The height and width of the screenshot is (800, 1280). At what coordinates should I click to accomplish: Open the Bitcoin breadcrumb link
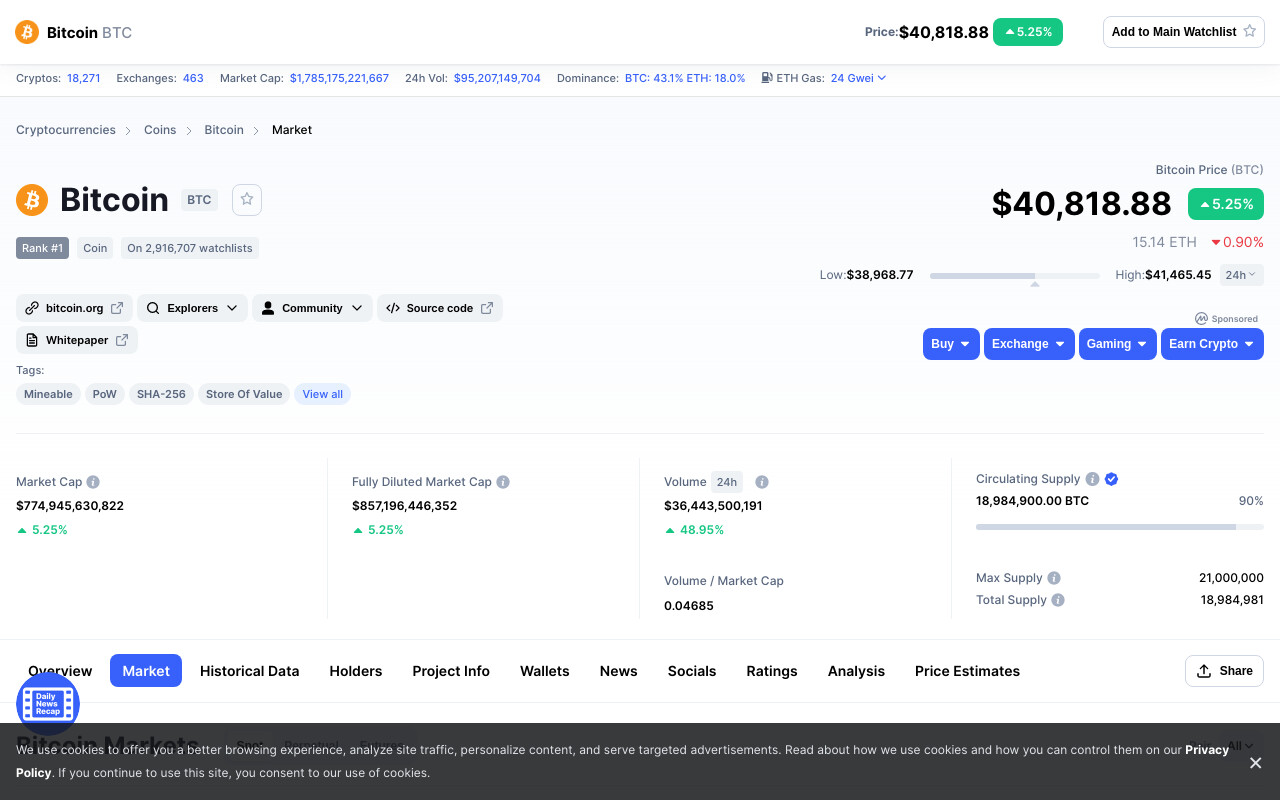(x=224, y=130)
